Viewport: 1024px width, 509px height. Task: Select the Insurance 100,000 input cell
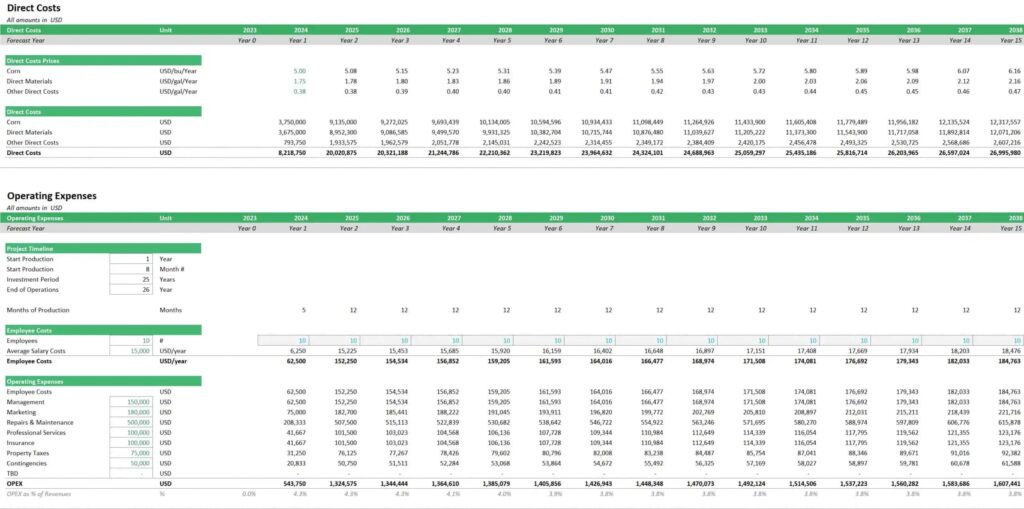pyautogui.click(x=131, y=442)
